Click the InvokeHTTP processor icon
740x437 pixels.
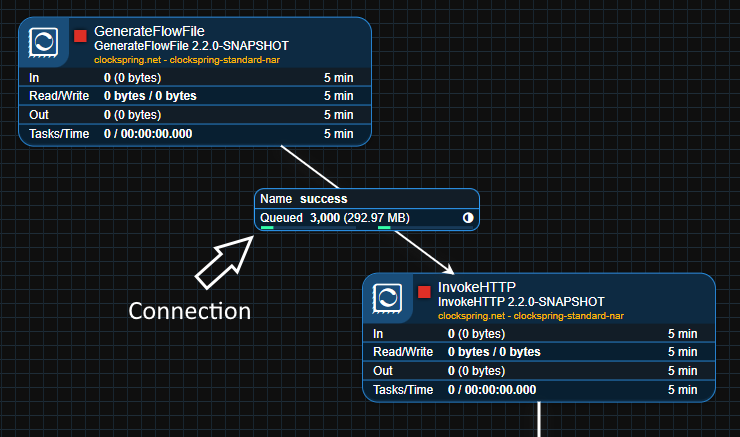(387, 298)
